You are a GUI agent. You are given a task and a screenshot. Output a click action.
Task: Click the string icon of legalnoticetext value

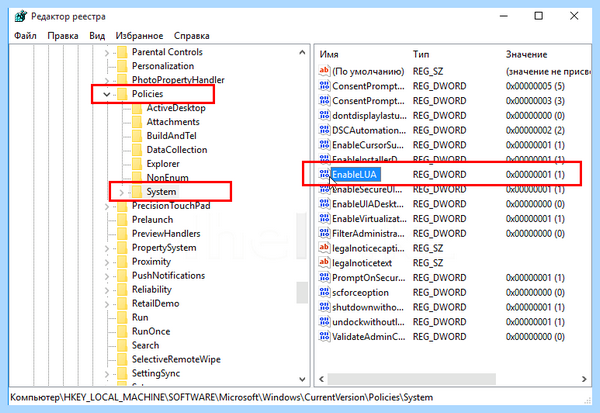(x=324, y=263)
